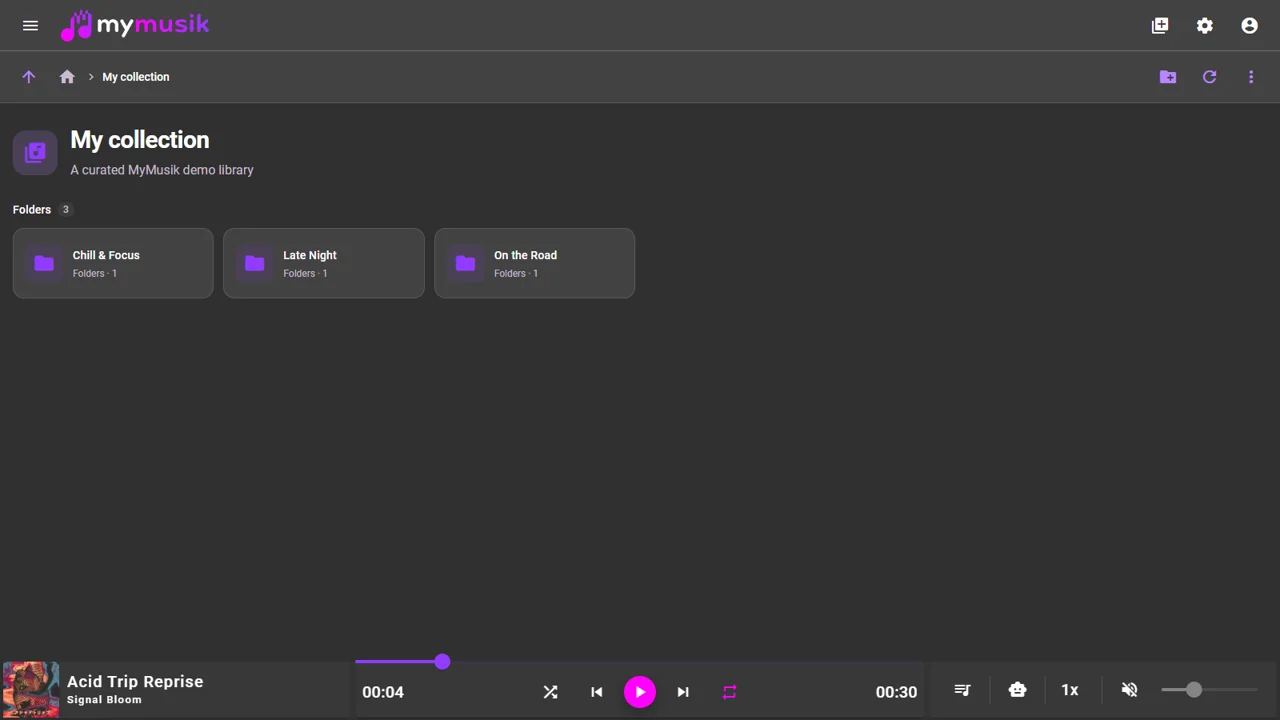Click the 00:30 total duration
This screenshot has width=1280, height=720.
(x=896, y=692)
